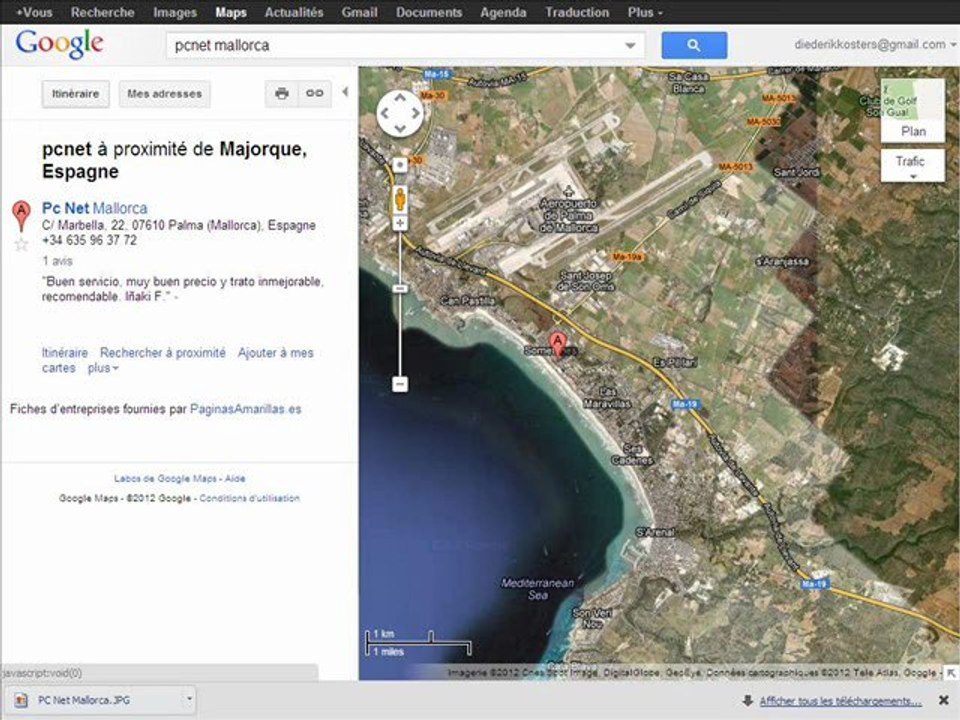Click the map pan control's up arrow
The height and width of the screenshot is (720, 960).
pos(400,98)
